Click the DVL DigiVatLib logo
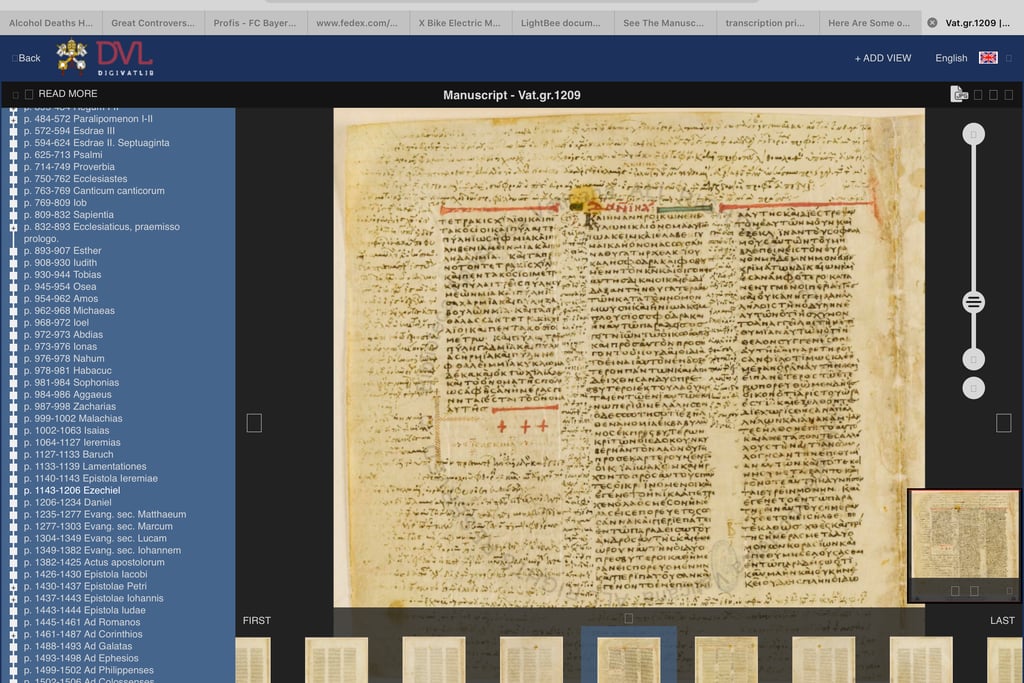Image resolution: width=1024 pixels, height=683 pixels. pos(125,58)
